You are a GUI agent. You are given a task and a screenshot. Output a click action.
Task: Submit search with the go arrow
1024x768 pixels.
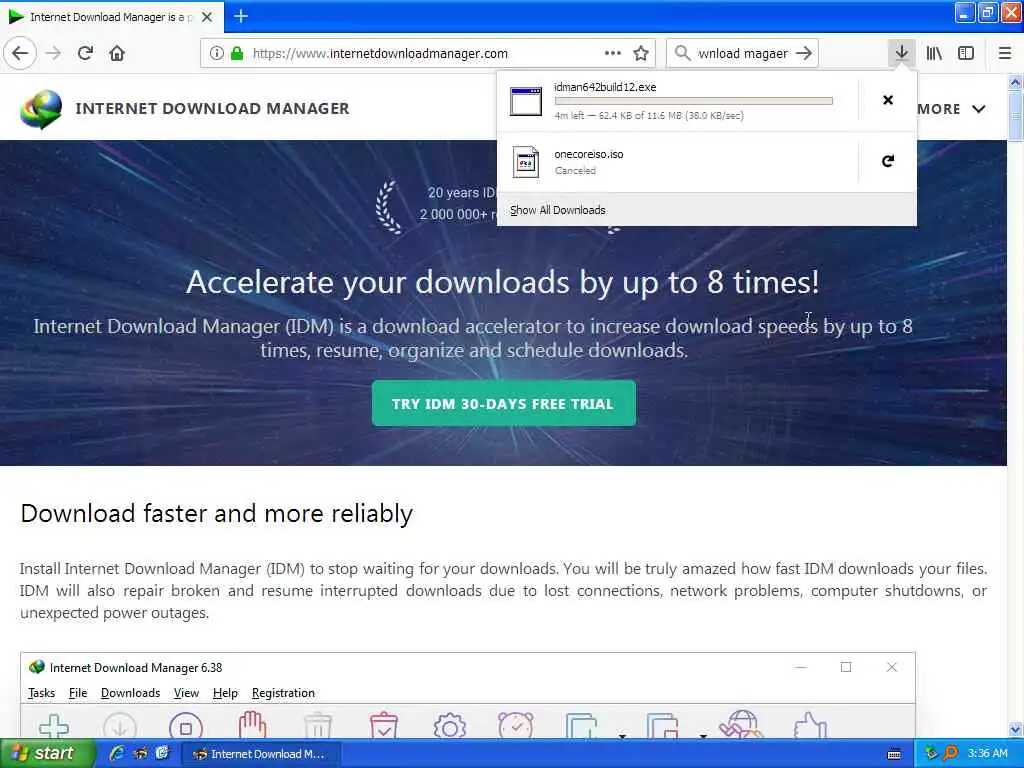pos(804,54)
